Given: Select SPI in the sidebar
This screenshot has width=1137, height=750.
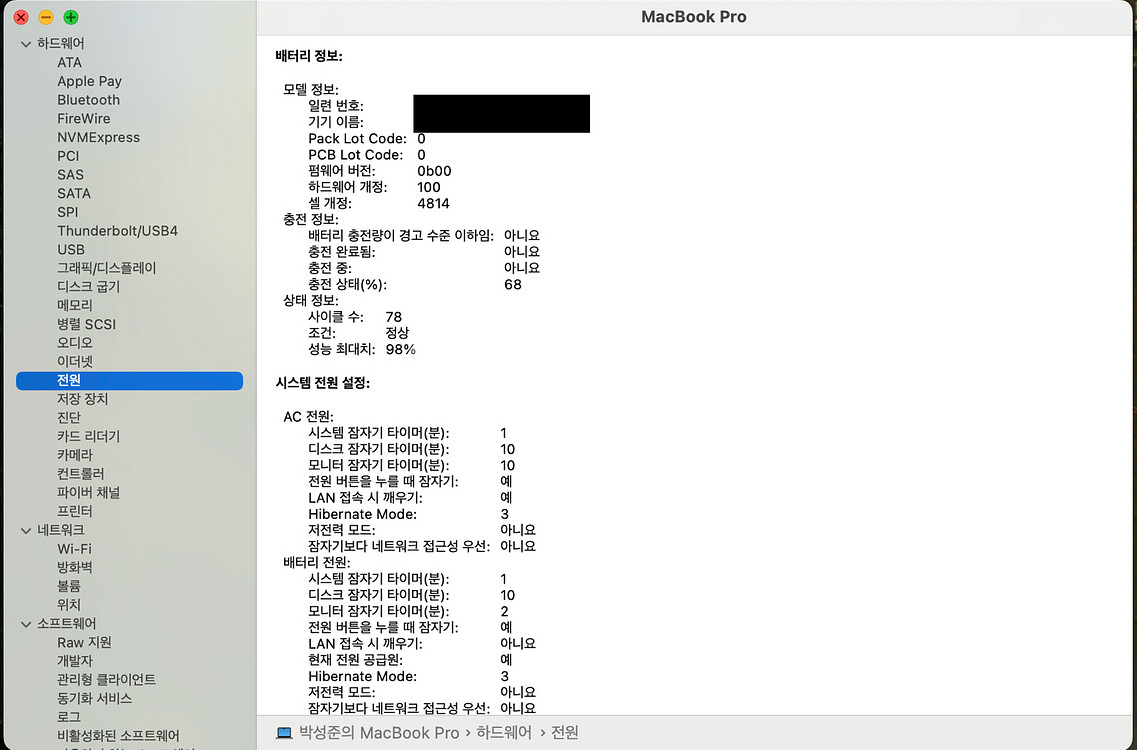Looking at the screenshot, I should [67, 212].
